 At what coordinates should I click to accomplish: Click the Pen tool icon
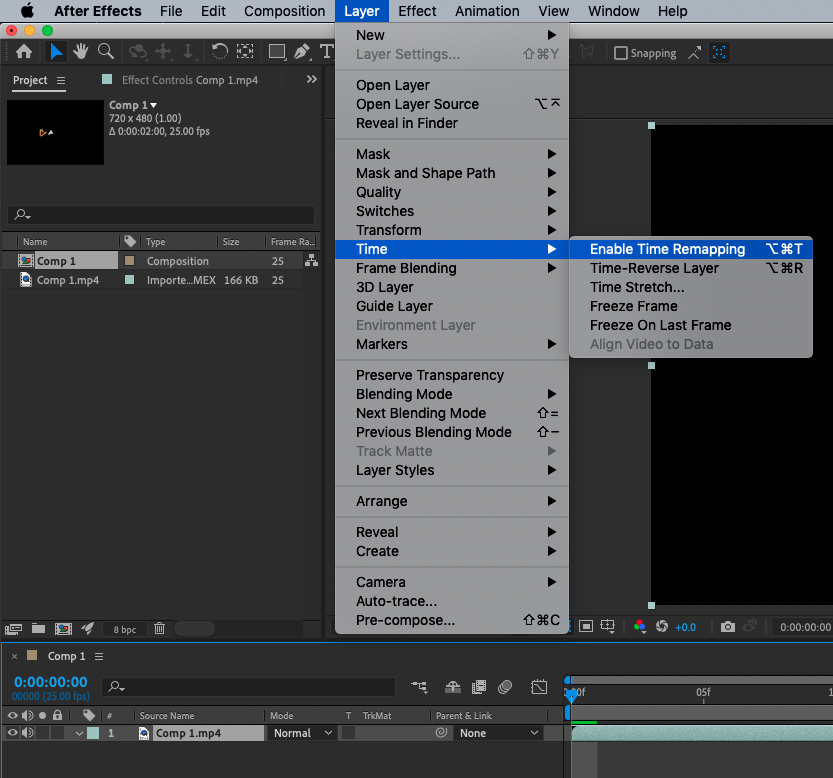pos(303,52)
